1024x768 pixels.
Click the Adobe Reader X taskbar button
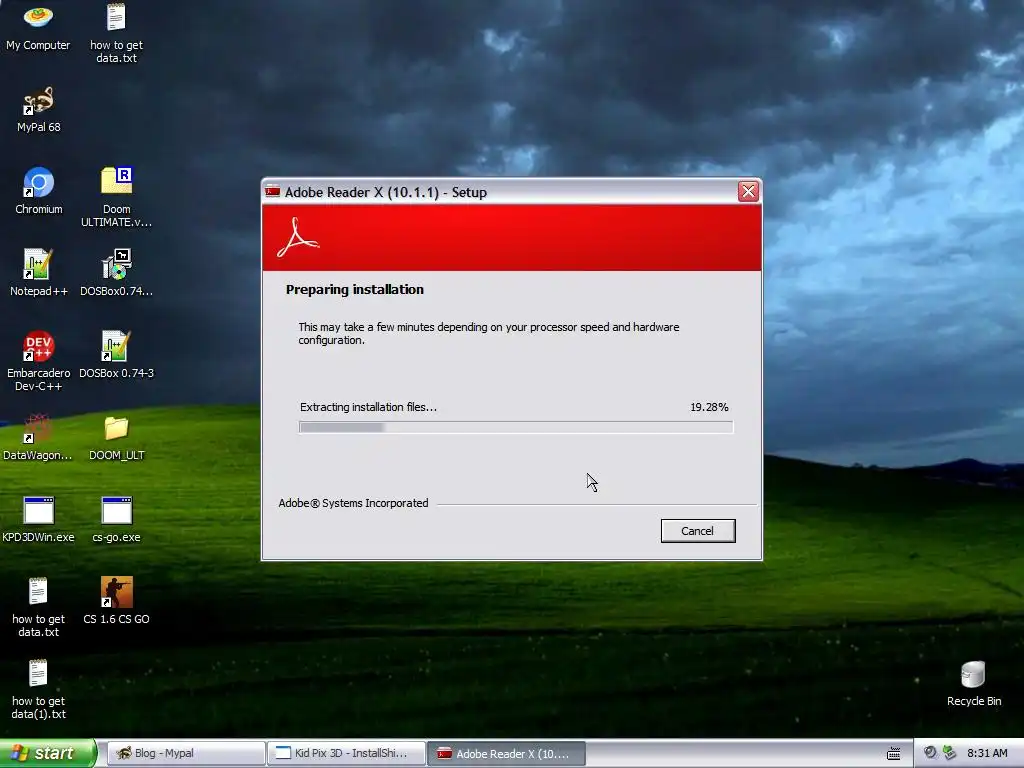(506, 753)
